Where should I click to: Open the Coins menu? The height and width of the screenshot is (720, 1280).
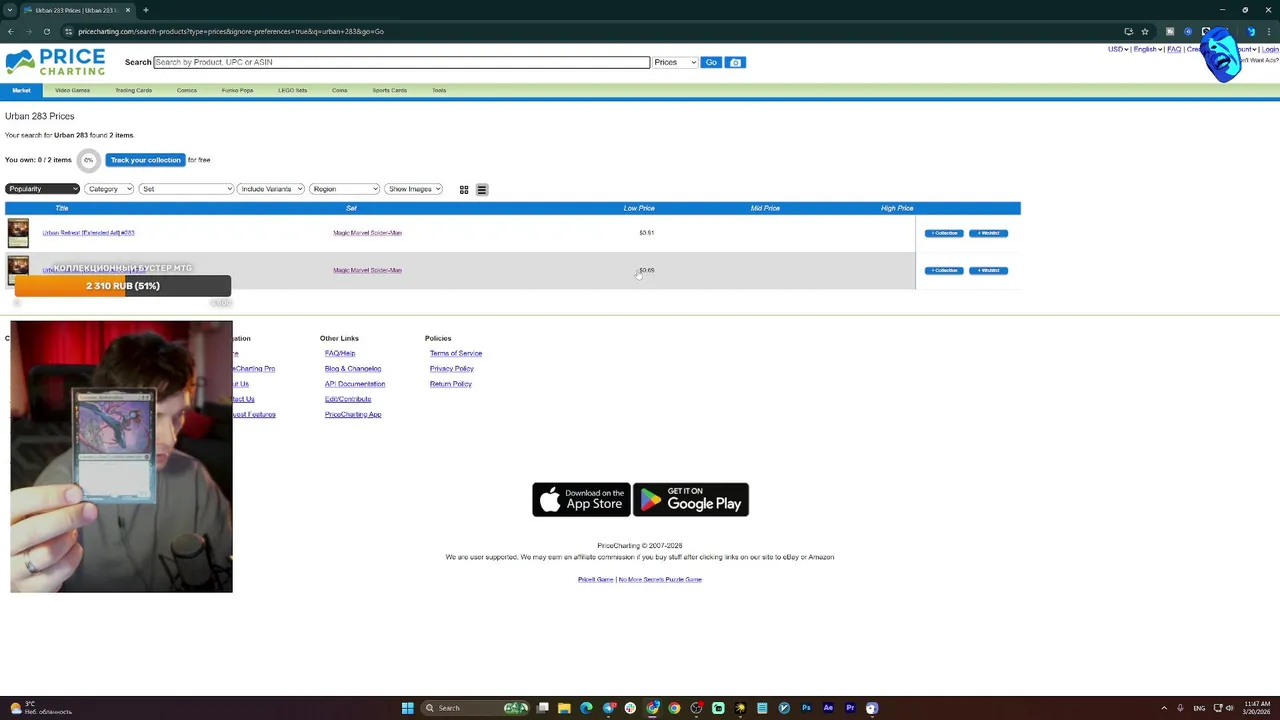point(340,90)
